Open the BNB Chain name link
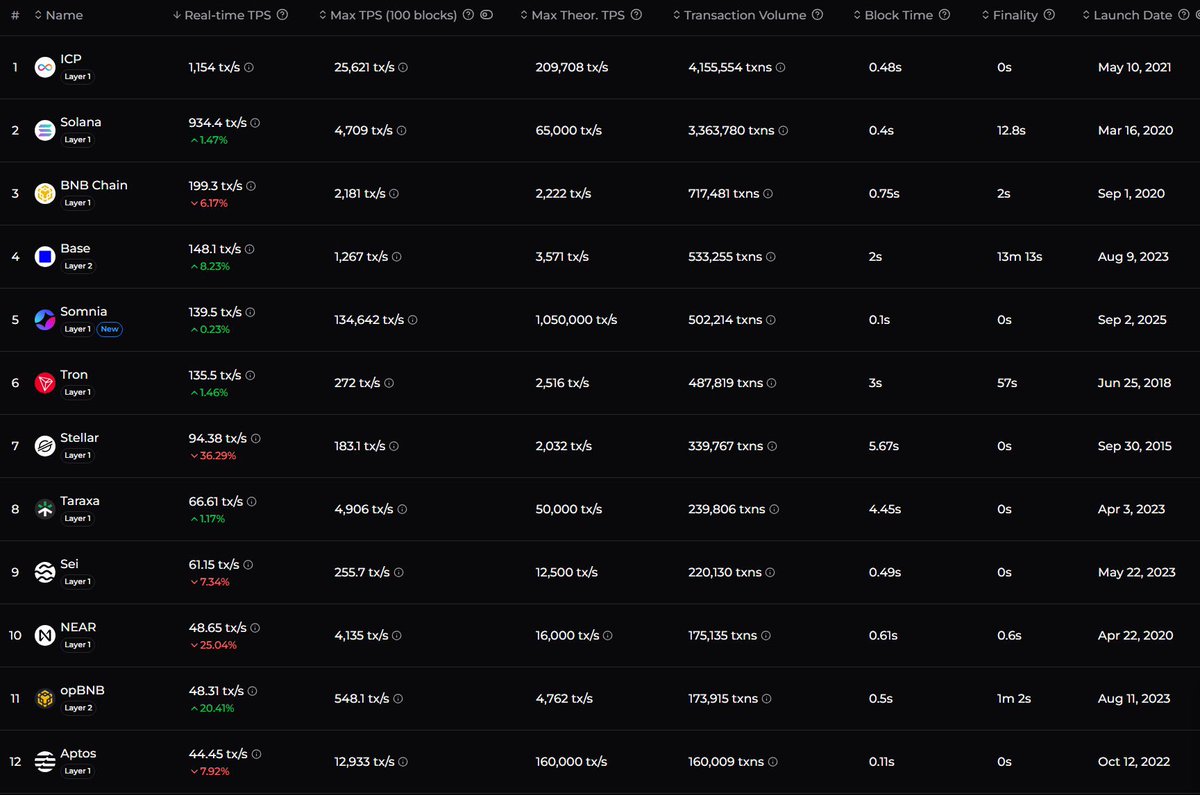Viewport: 1200px width, 795px height. pos(94,185)
